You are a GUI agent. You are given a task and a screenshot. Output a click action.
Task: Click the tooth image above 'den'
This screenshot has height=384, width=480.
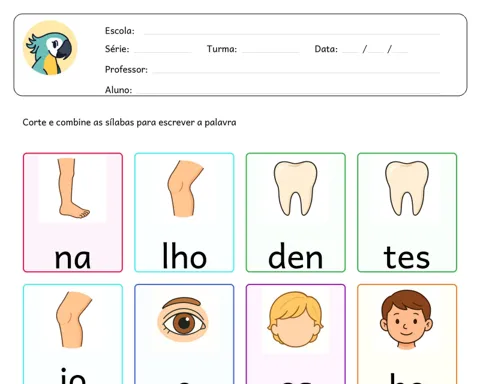coord(295,188)
